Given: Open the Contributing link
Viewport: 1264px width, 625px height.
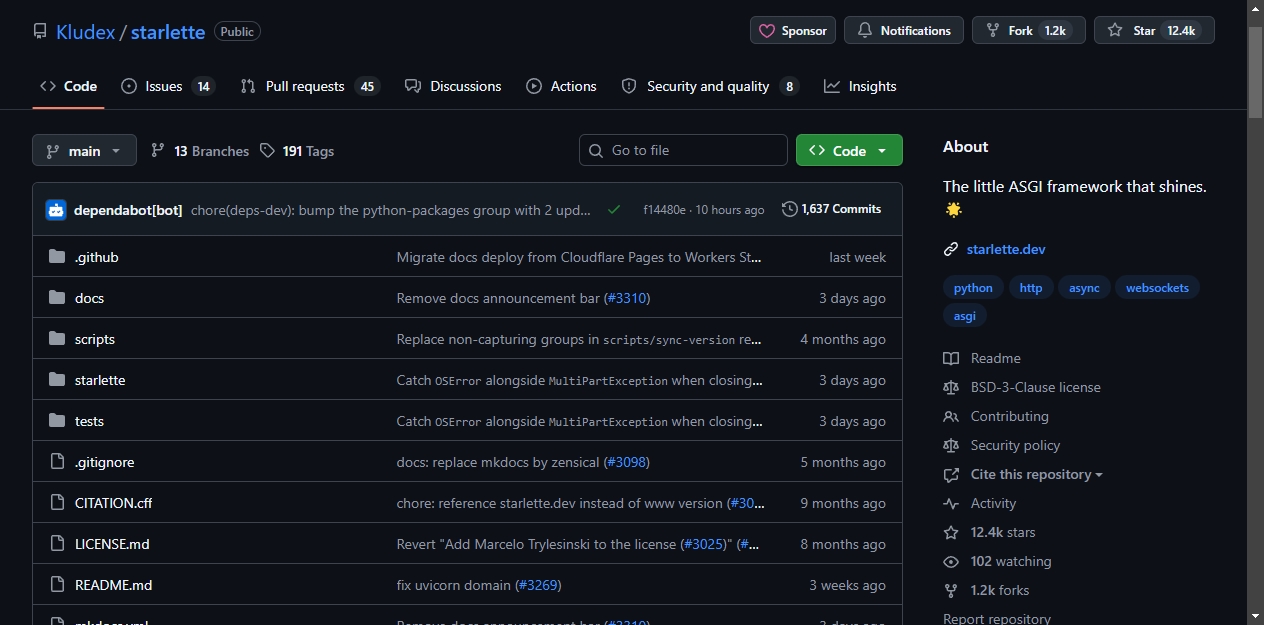Looking at the screenshot, I should (996, 416).
